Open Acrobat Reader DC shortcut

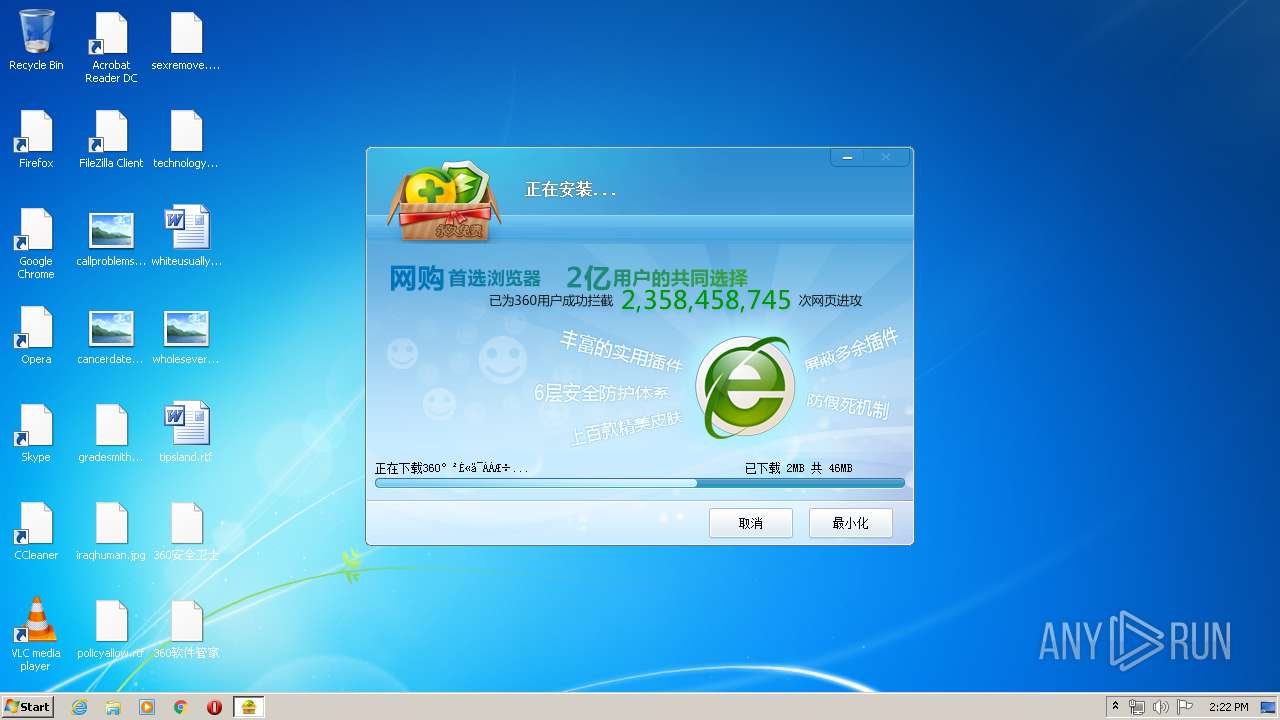click(x=111, y=47)
